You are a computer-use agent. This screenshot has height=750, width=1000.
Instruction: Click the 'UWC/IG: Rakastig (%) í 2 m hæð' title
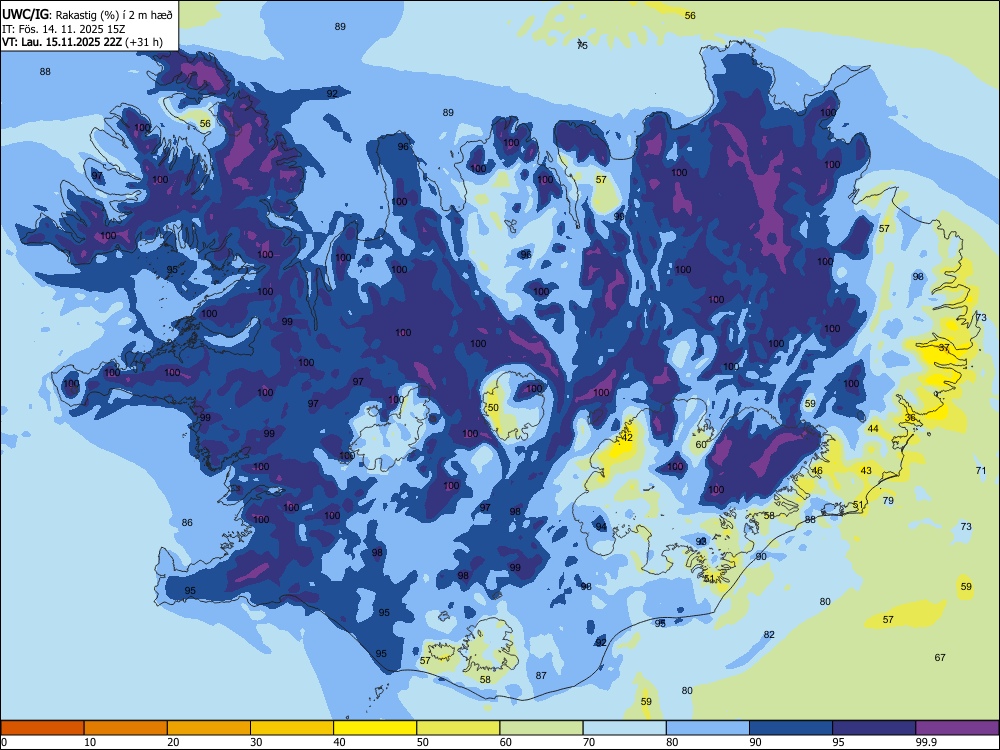[x=87, y=13]
